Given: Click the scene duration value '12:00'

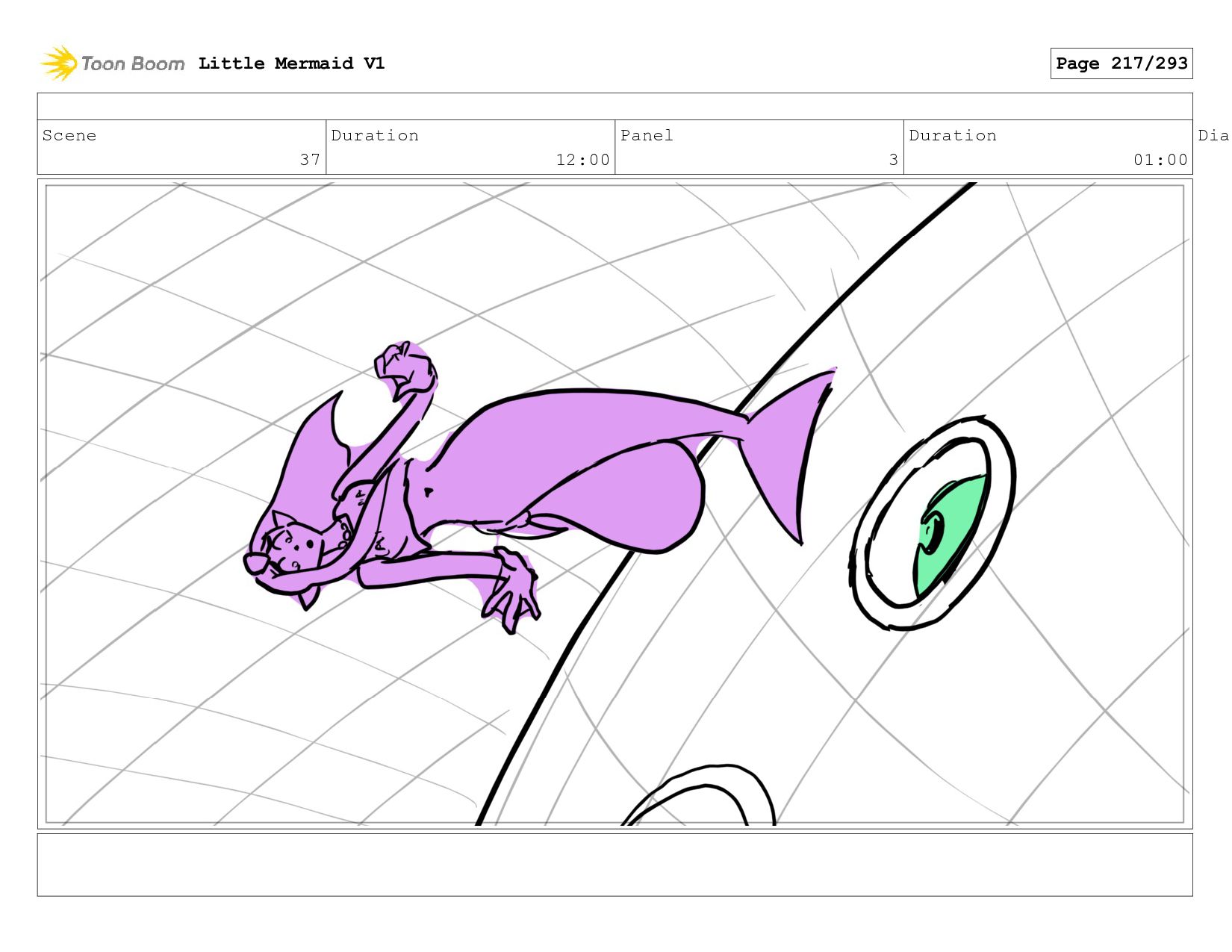Looking at the screenshot, I should point(582,160).
